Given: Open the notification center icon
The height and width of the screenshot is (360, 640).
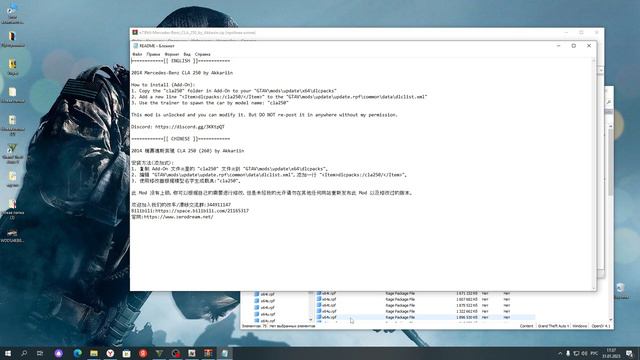Looking at the screenshot, I should 629,353.
